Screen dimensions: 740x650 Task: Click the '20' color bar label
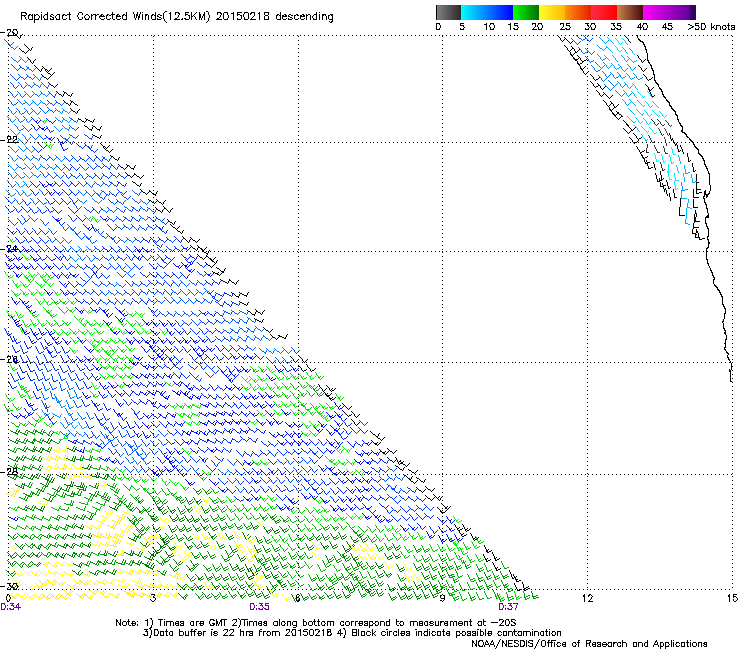(x=537, y=27)
